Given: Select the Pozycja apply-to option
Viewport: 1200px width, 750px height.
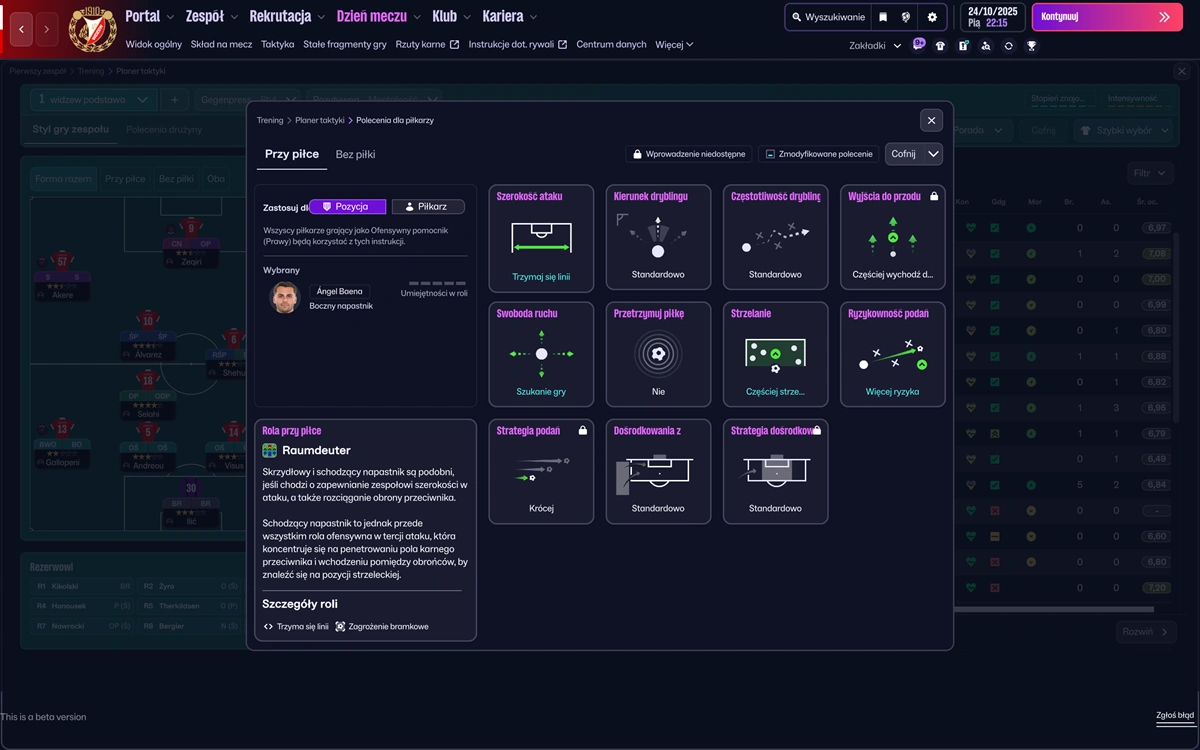Looking at the screenshot, I should [x=347, y=207].
